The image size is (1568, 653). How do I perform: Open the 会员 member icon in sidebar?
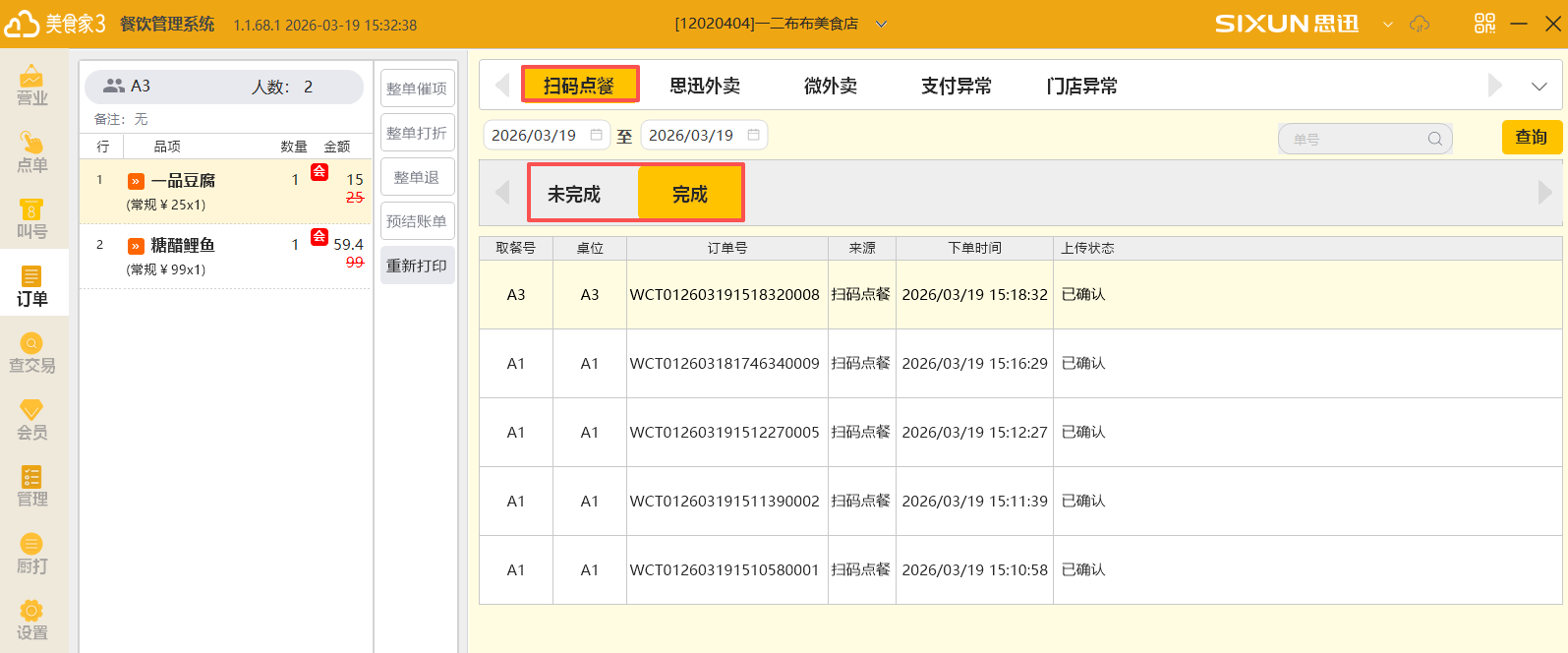(x=31, y=420)
